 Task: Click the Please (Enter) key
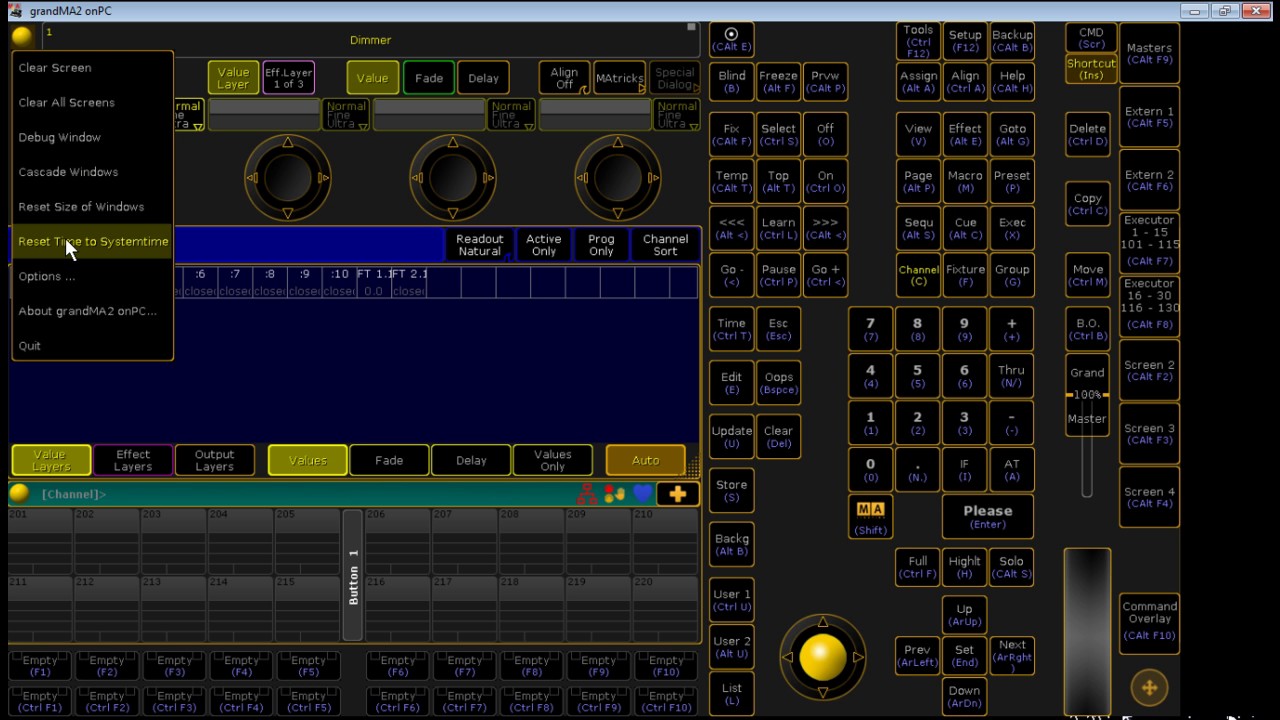[987, 516]
